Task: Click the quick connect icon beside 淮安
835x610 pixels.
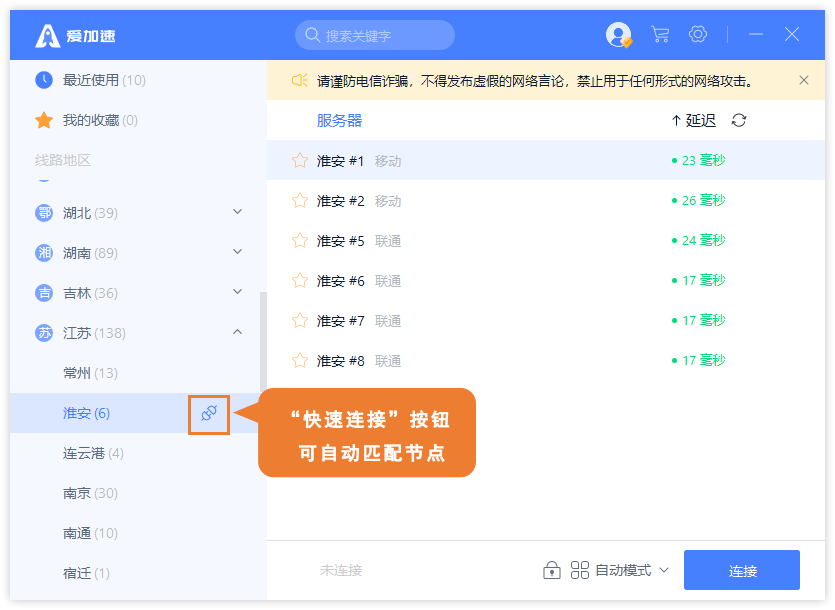Action: (209, 414)
